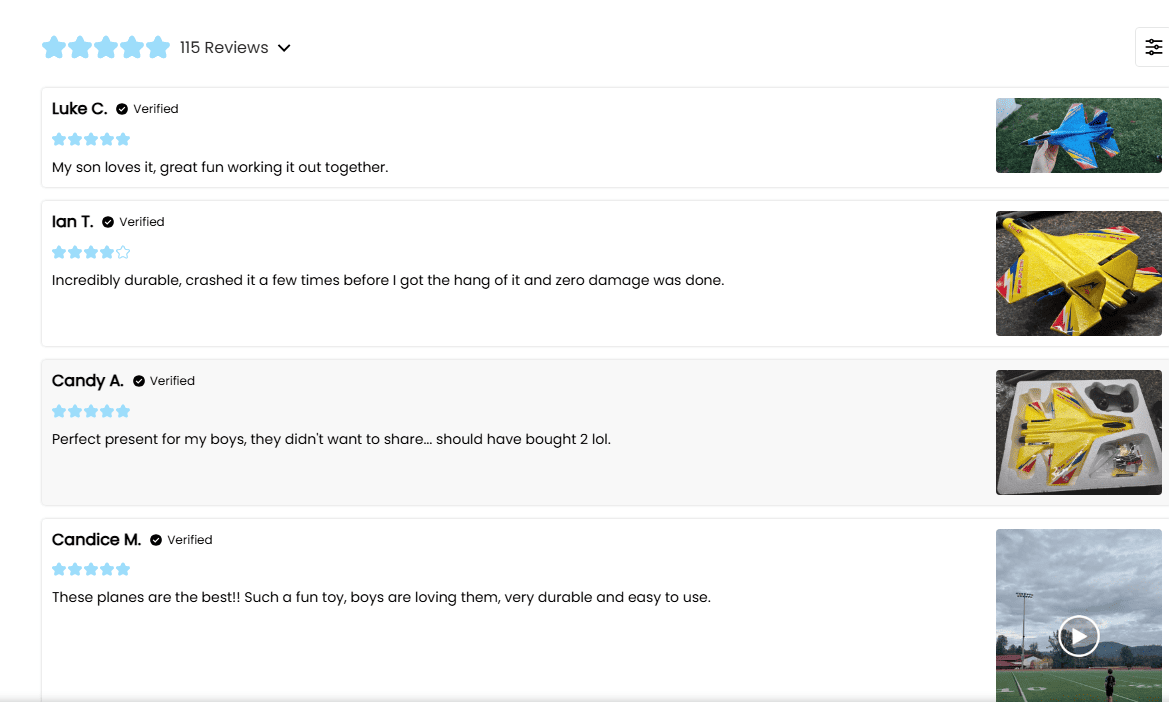Click Candy A.'s five-star rating
This screenshot has height=709, width=1169.
[91, 411]
